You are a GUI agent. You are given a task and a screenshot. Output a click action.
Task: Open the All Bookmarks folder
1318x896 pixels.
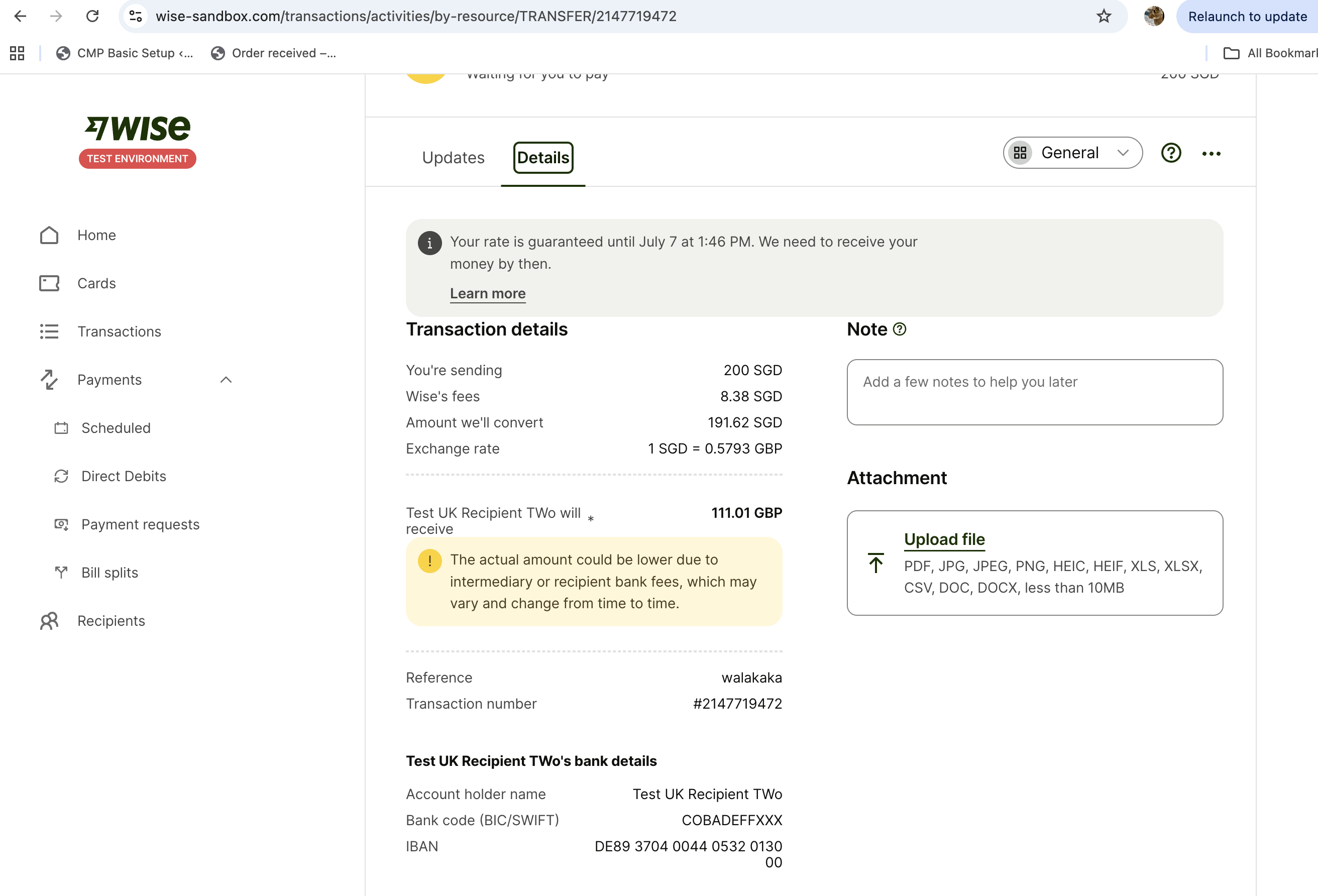(x=1270, y=53)
